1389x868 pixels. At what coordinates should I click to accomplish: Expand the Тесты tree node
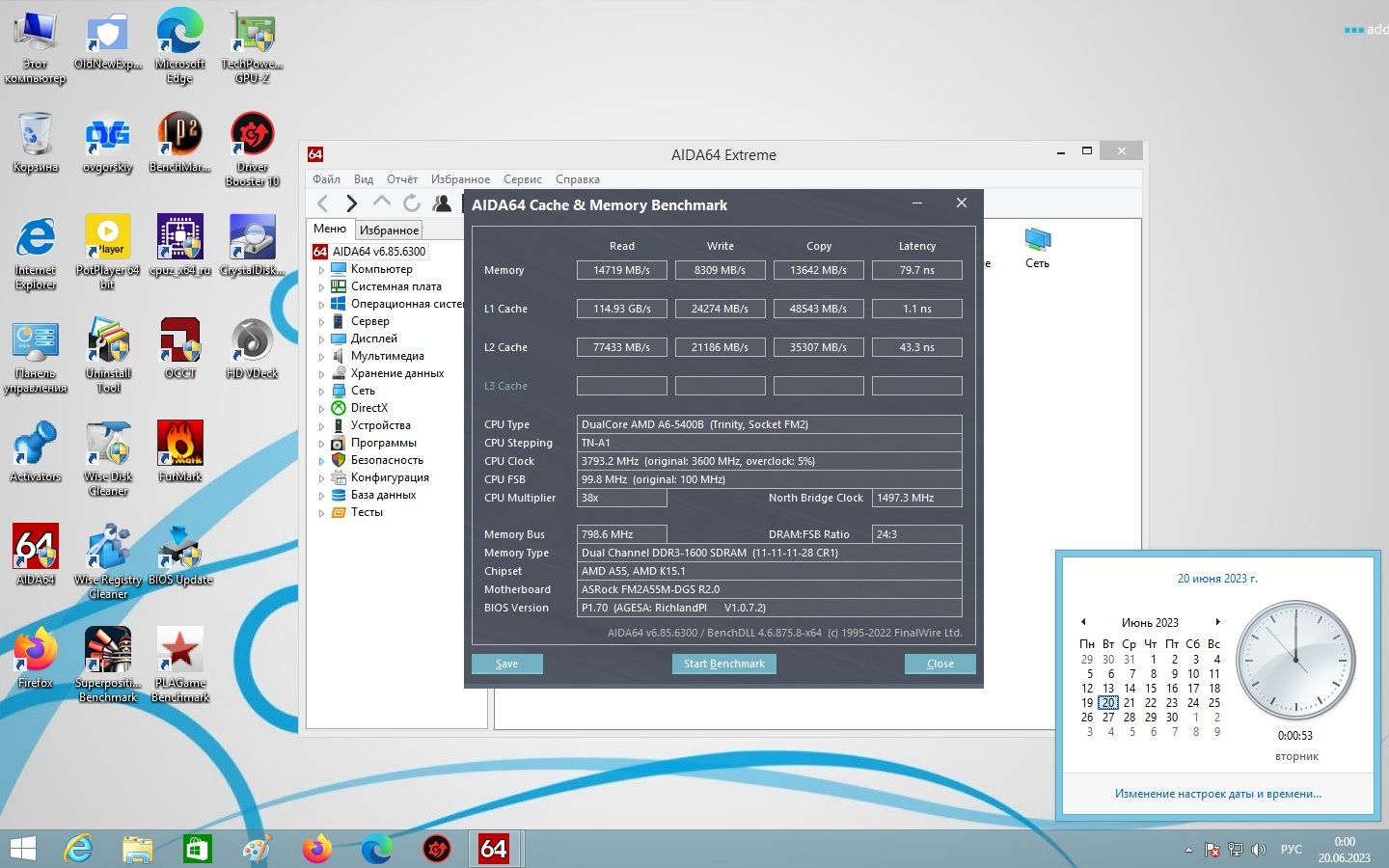click(x=321, y=513)
